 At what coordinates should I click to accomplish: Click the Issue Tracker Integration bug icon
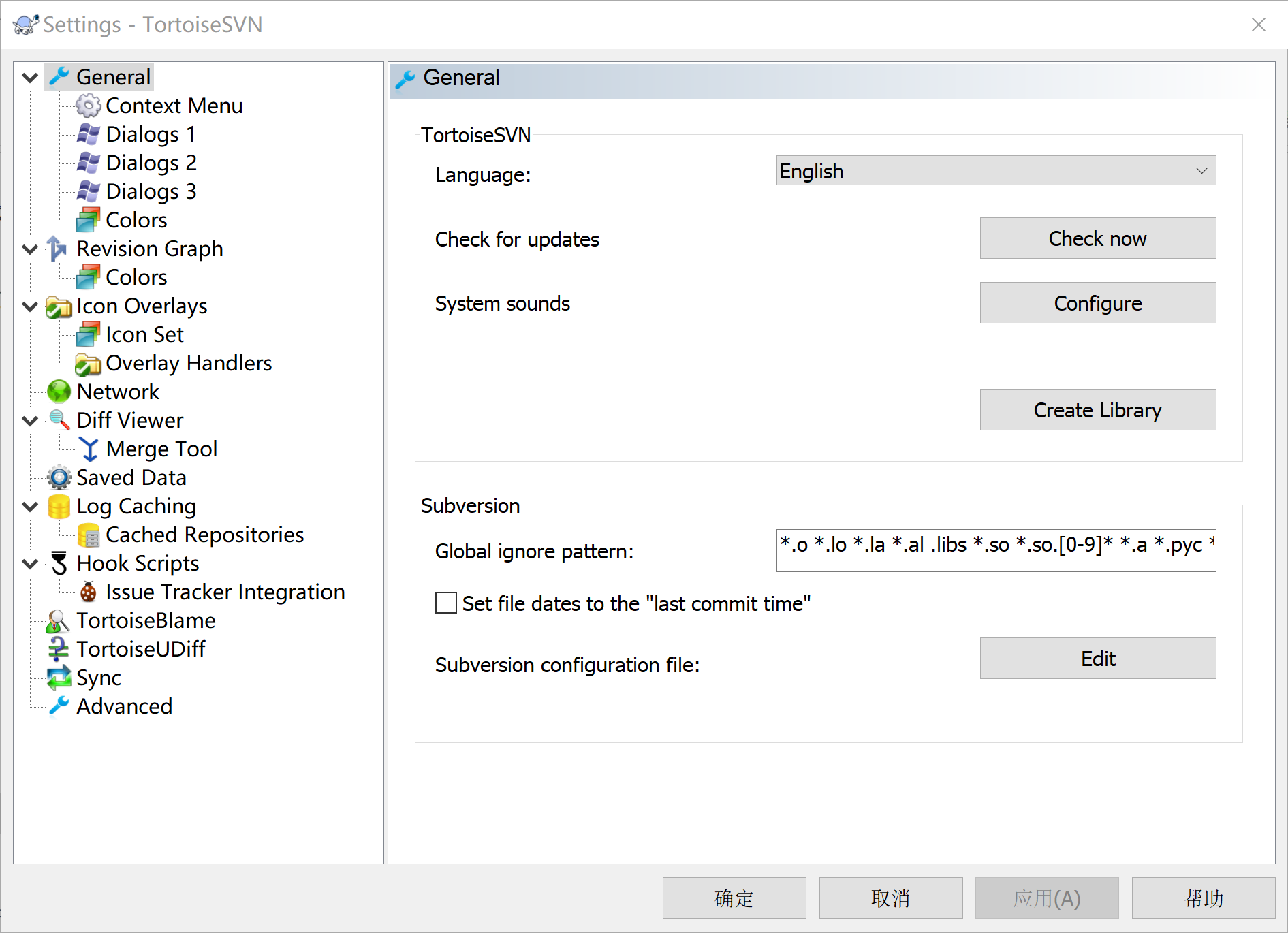[x=89, y=592]
